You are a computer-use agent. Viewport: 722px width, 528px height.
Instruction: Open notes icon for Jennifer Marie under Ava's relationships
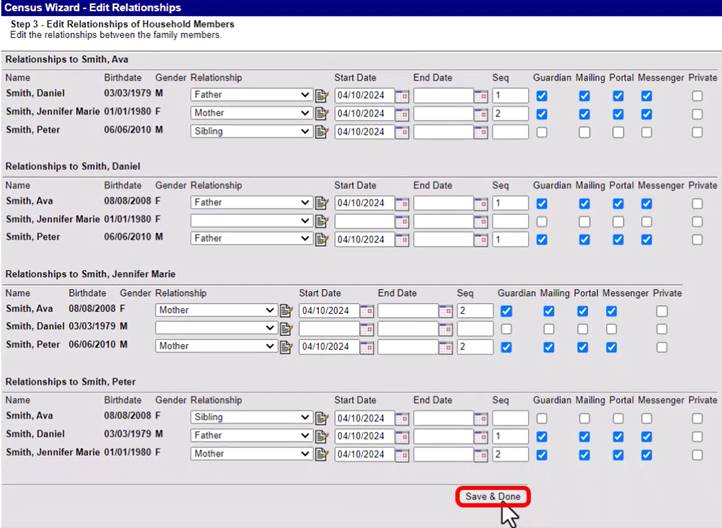321,114
